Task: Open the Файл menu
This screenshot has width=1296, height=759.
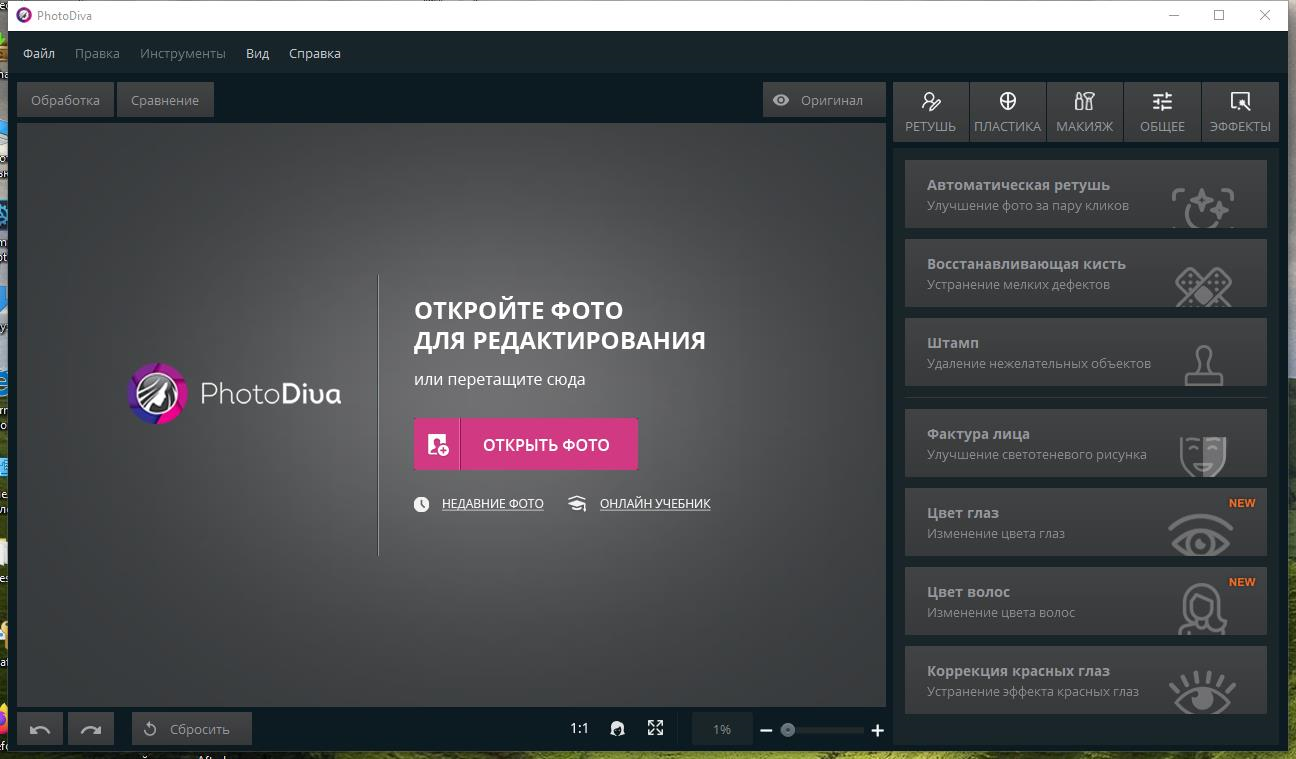Action: (39, 53)
